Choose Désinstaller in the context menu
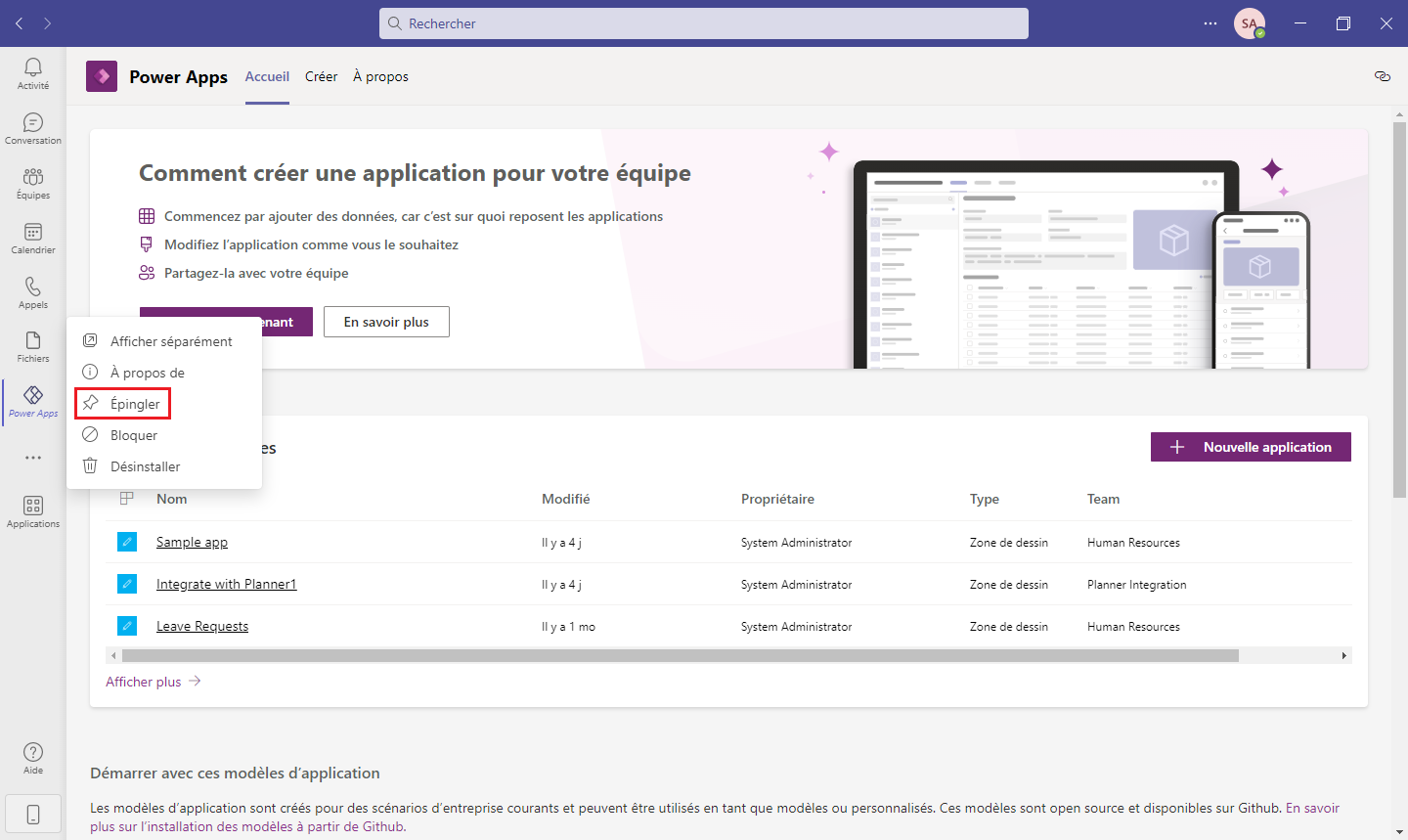The height and width of the screenshot is (840, 1408). (x=143, y=465)
